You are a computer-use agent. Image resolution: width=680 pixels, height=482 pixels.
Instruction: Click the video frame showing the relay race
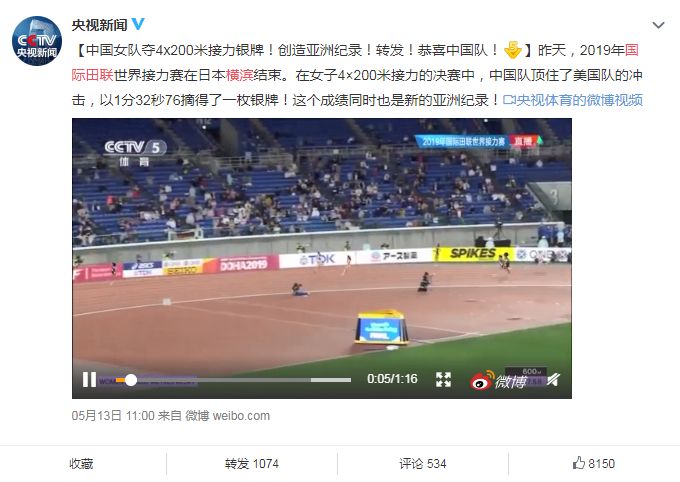tap(322, 243)
